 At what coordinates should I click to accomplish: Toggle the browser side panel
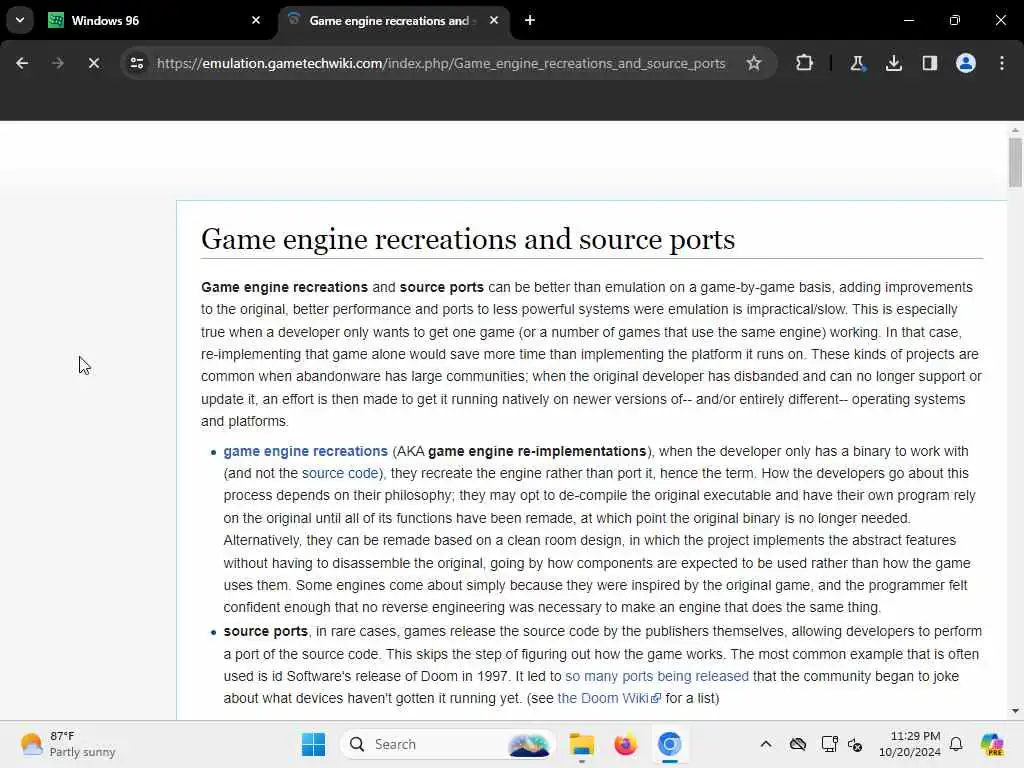point(929,63)
